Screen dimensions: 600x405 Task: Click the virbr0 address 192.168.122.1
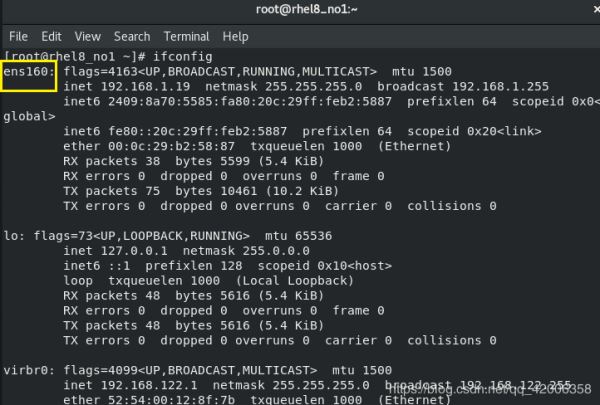[149, 385]
